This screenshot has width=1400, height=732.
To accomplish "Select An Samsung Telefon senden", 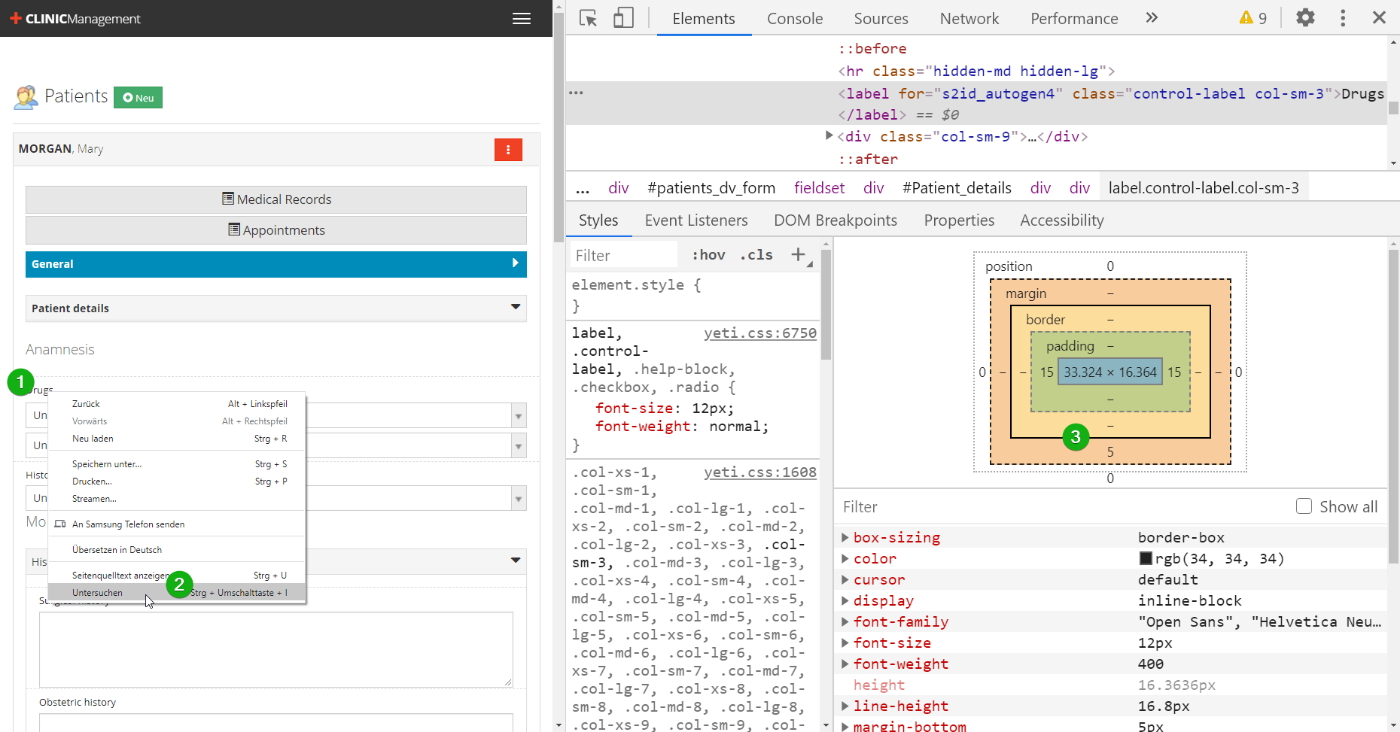I will (x=177, y=524).
